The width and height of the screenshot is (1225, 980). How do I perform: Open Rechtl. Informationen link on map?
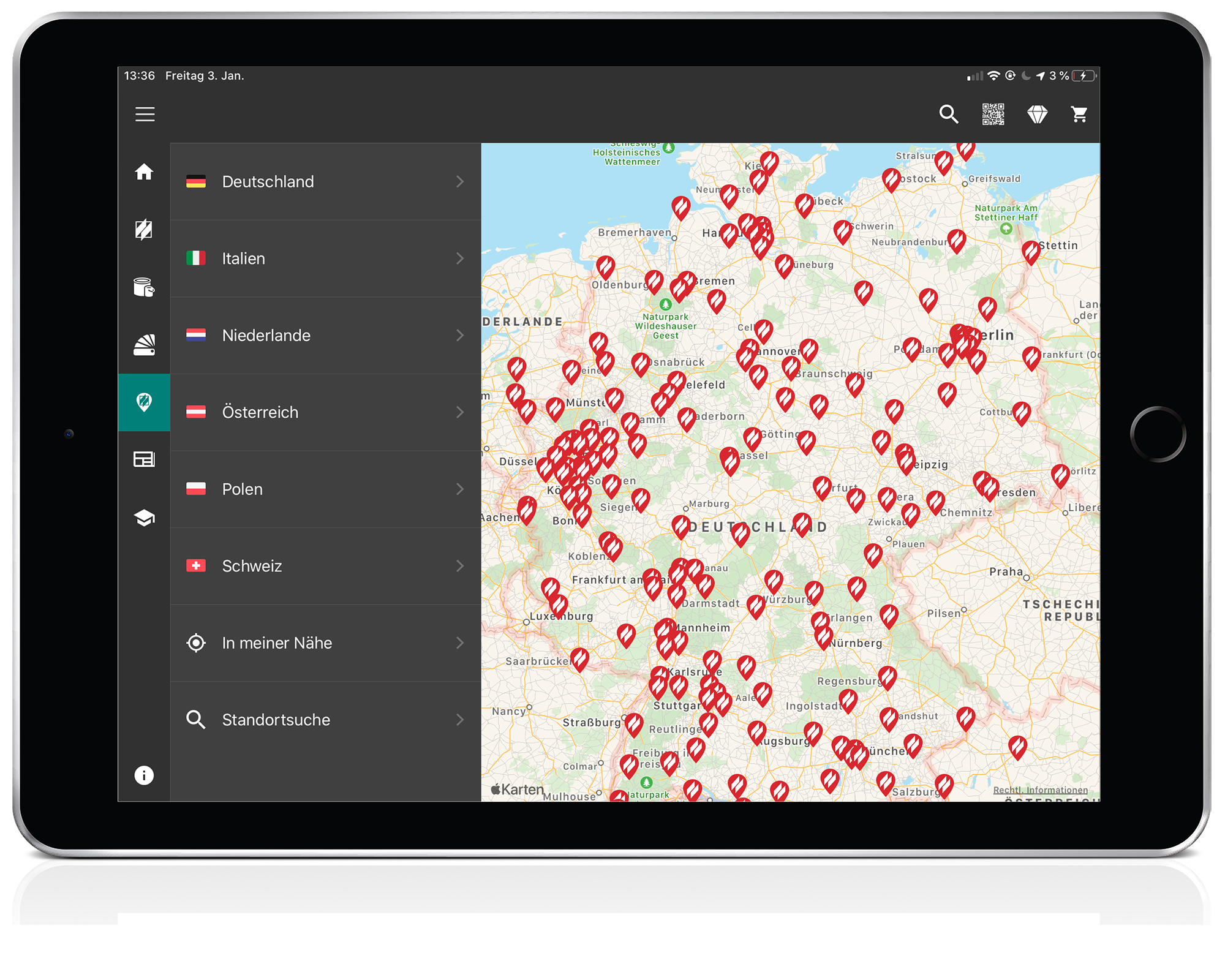click(x=1040, y=790)
